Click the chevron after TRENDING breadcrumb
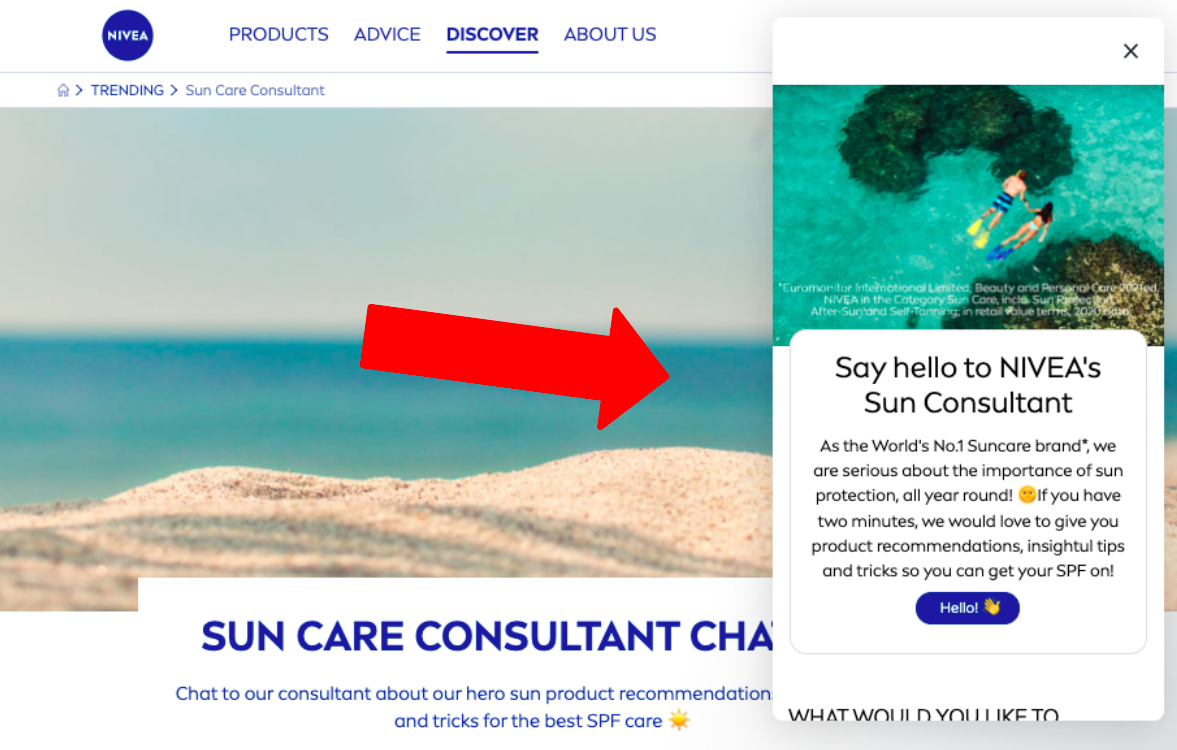The width and height of the screenshot is (1177, 750). (174, 90)
